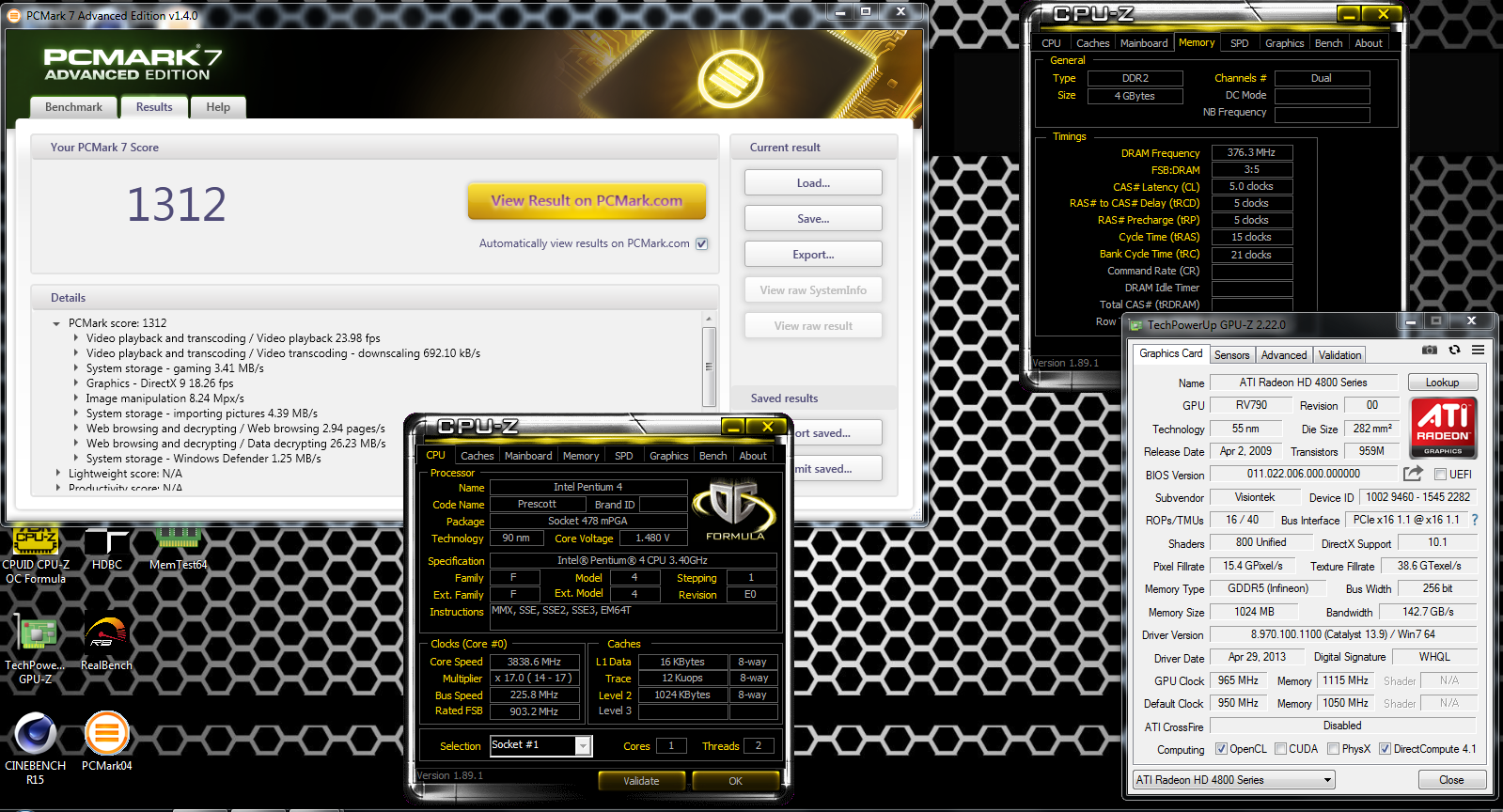
Task: Click Save... current result button
Action: pyautogui.click(x=813, y=218)
